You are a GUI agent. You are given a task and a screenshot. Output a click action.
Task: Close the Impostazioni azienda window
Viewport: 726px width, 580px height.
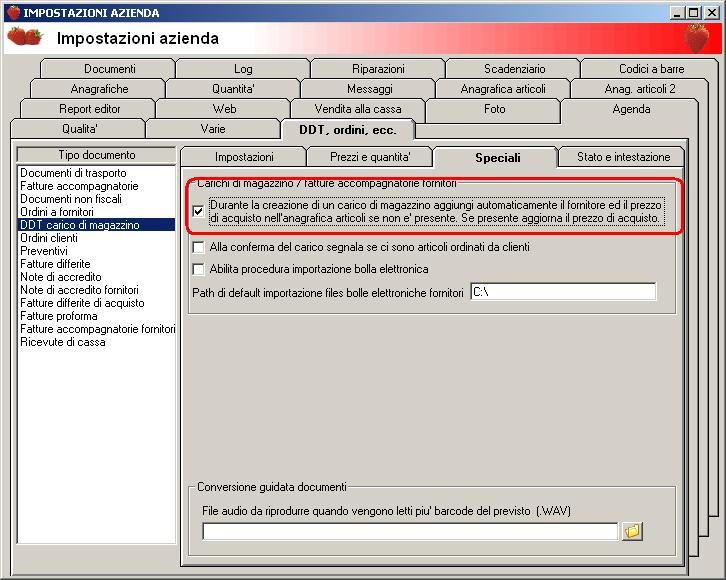[x=712, y=13]
